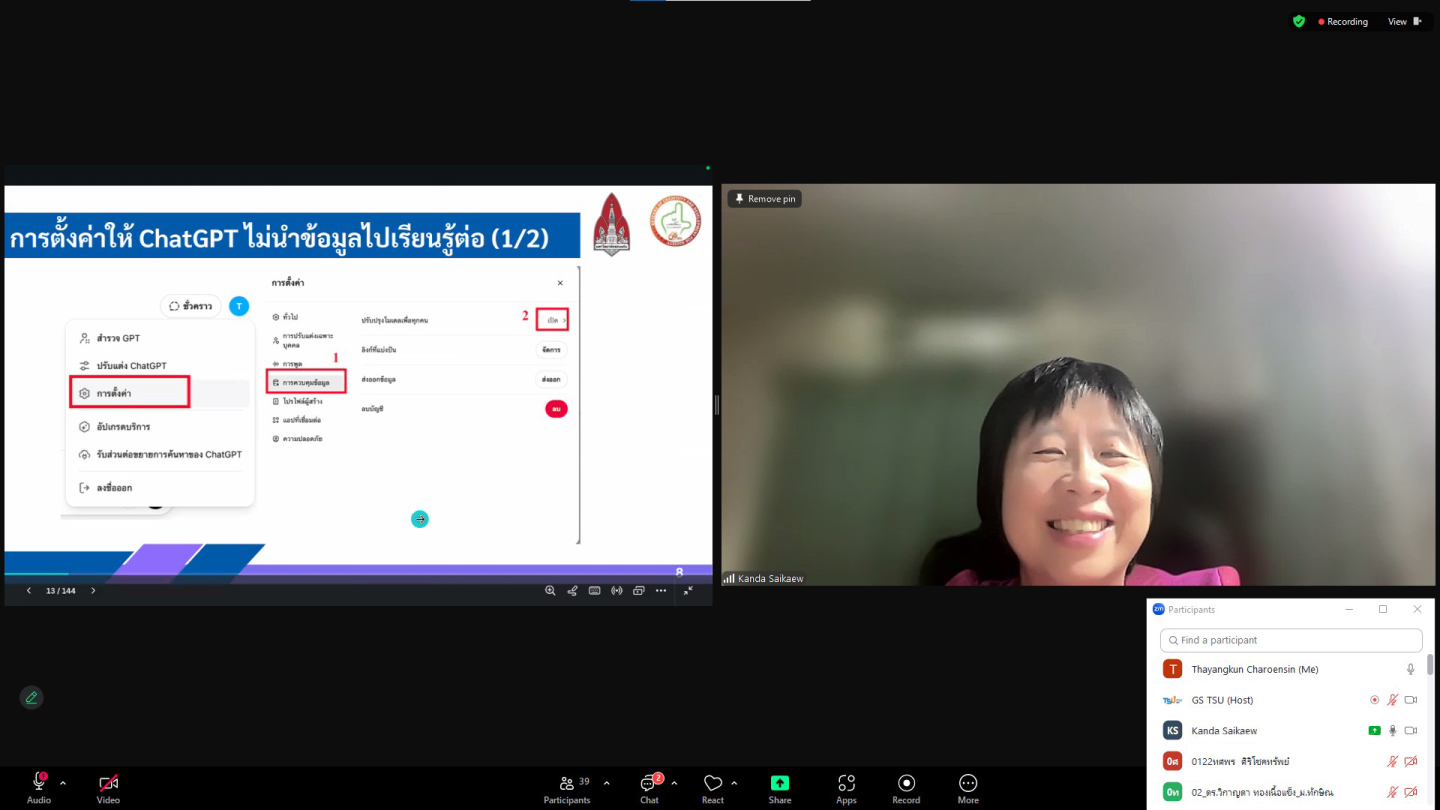Open the More options button
Viewport: 1440px width, 810px height.
[968, 787]
